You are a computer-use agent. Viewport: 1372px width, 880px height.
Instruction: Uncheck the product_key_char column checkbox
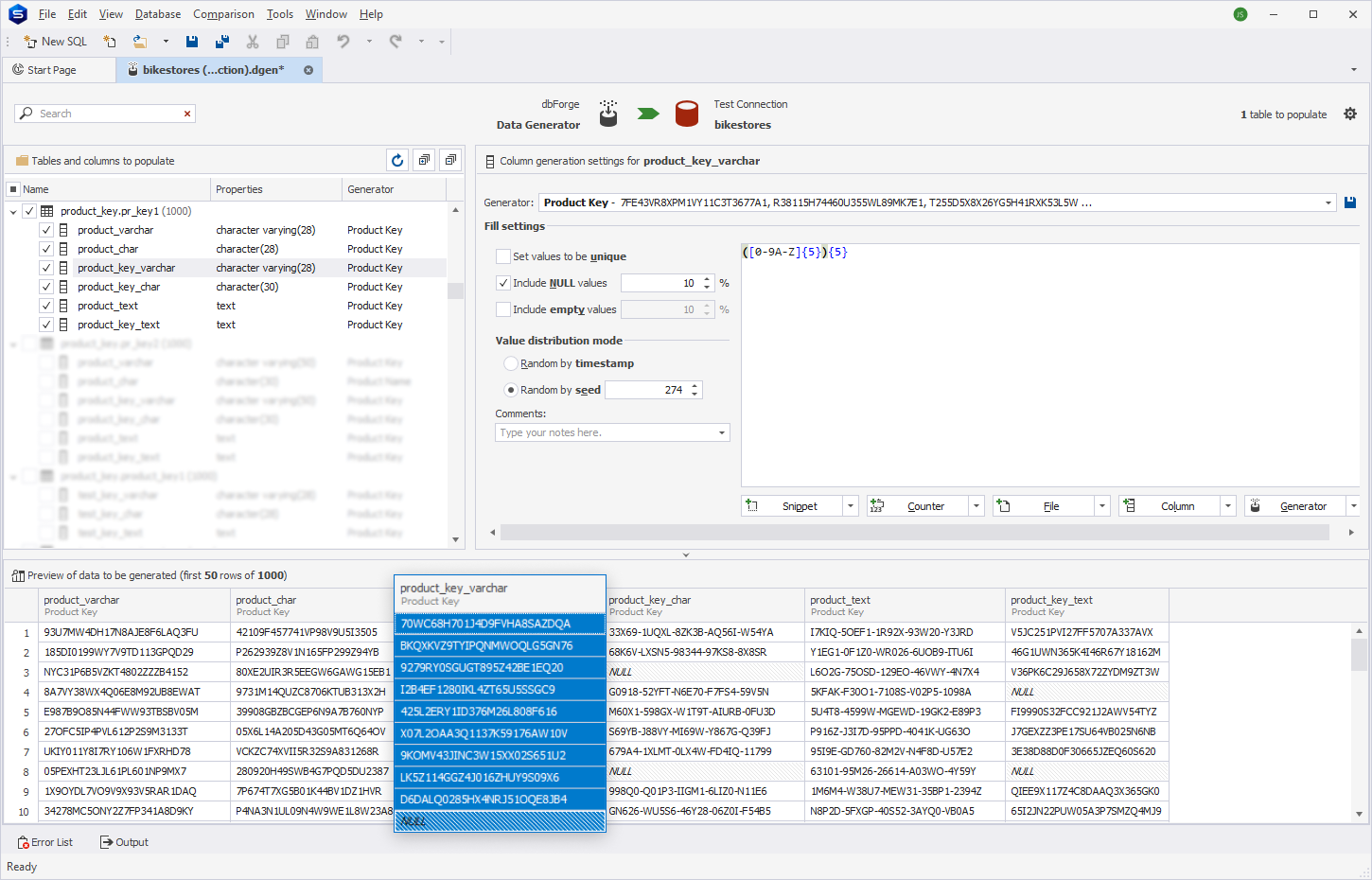pos(45,287)
